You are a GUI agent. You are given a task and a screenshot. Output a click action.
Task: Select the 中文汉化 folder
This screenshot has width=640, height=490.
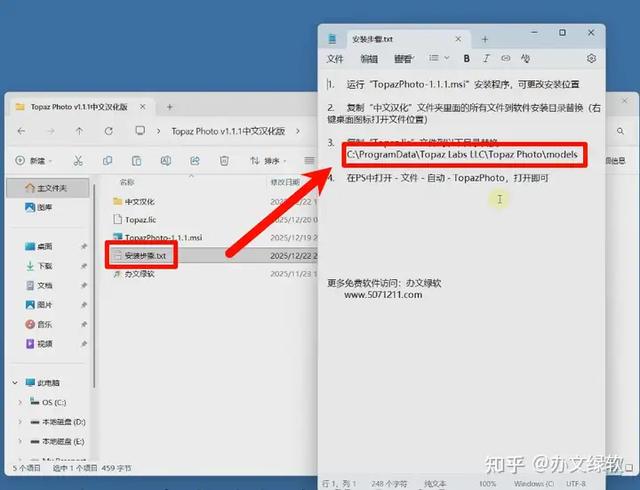134,202
